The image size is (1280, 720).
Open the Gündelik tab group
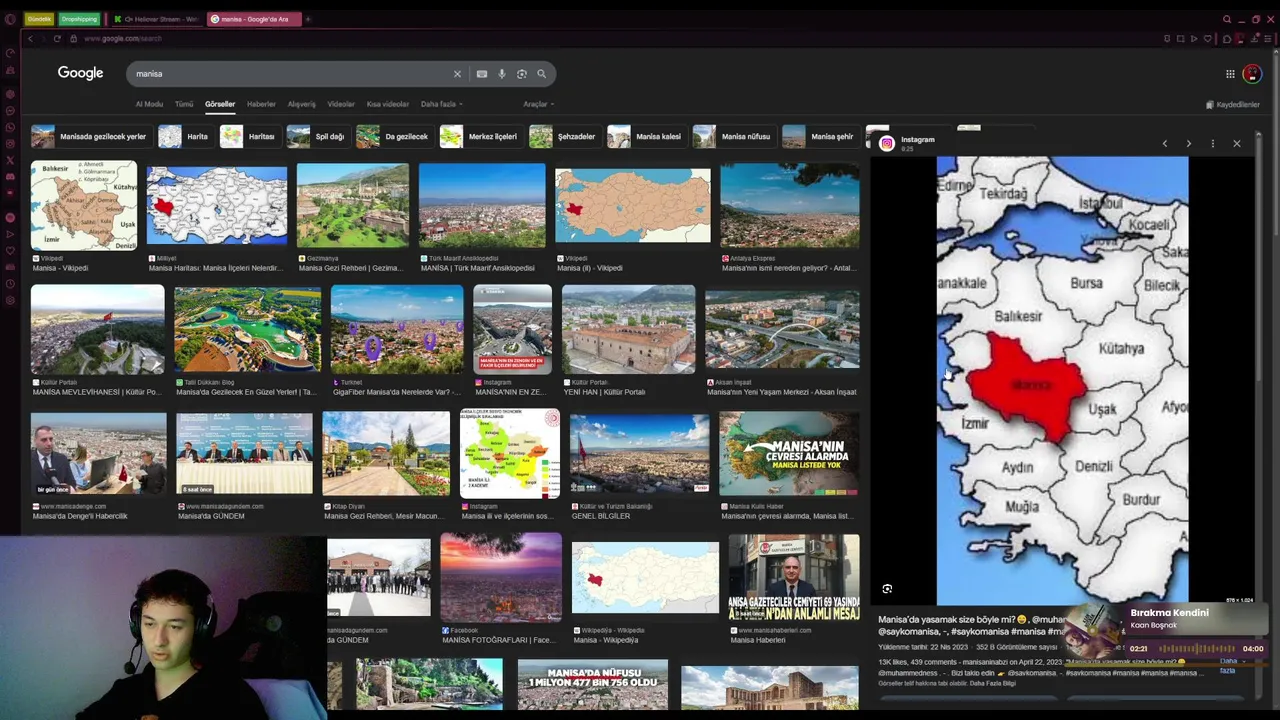tap(39, 19)
